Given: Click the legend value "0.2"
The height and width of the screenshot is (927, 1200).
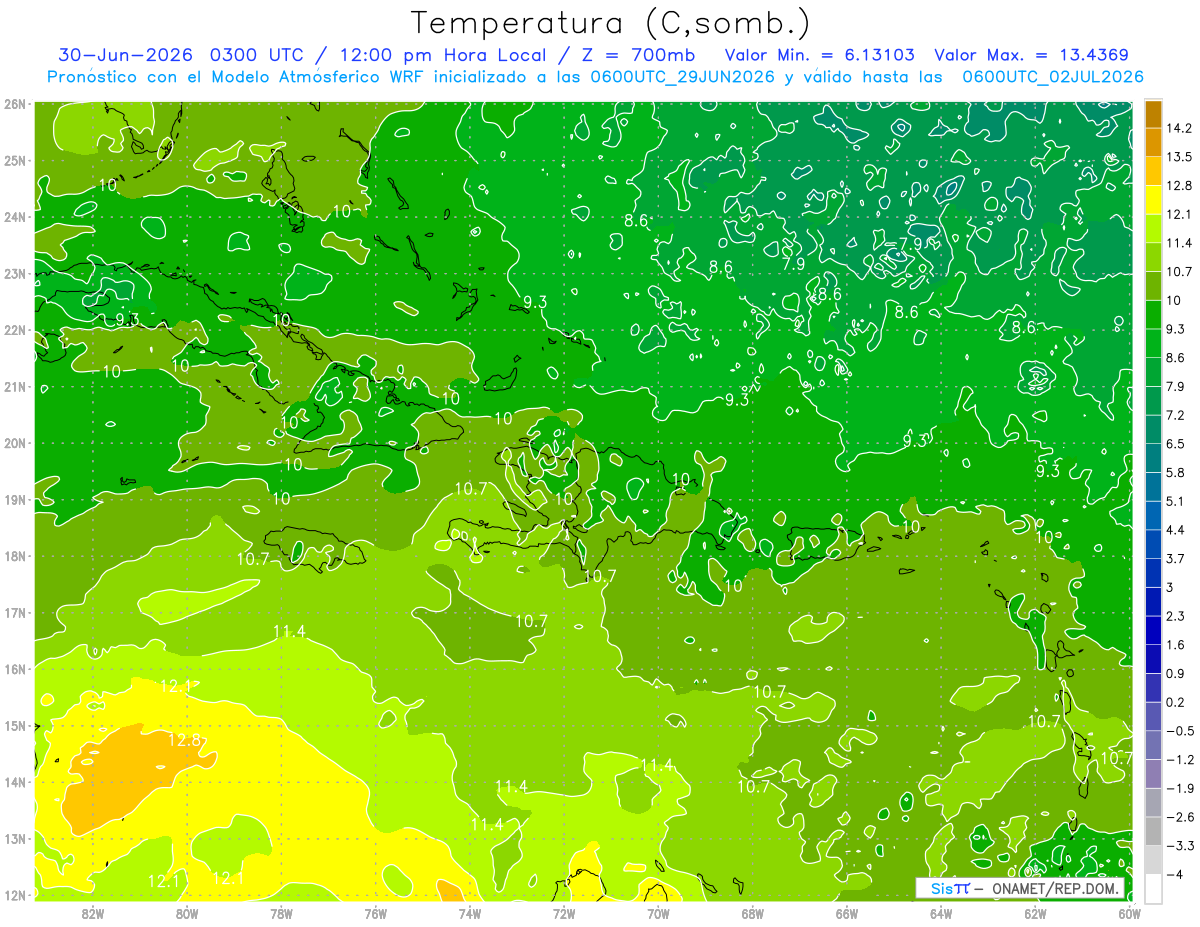Looking at the screenshot, I should click(1177, 702).
